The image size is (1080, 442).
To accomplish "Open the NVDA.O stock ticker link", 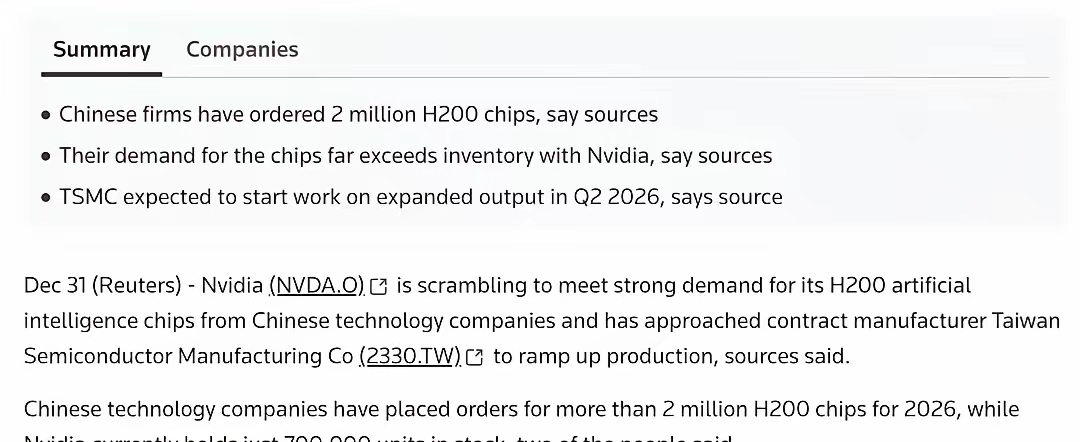I will tap(317, 286).
